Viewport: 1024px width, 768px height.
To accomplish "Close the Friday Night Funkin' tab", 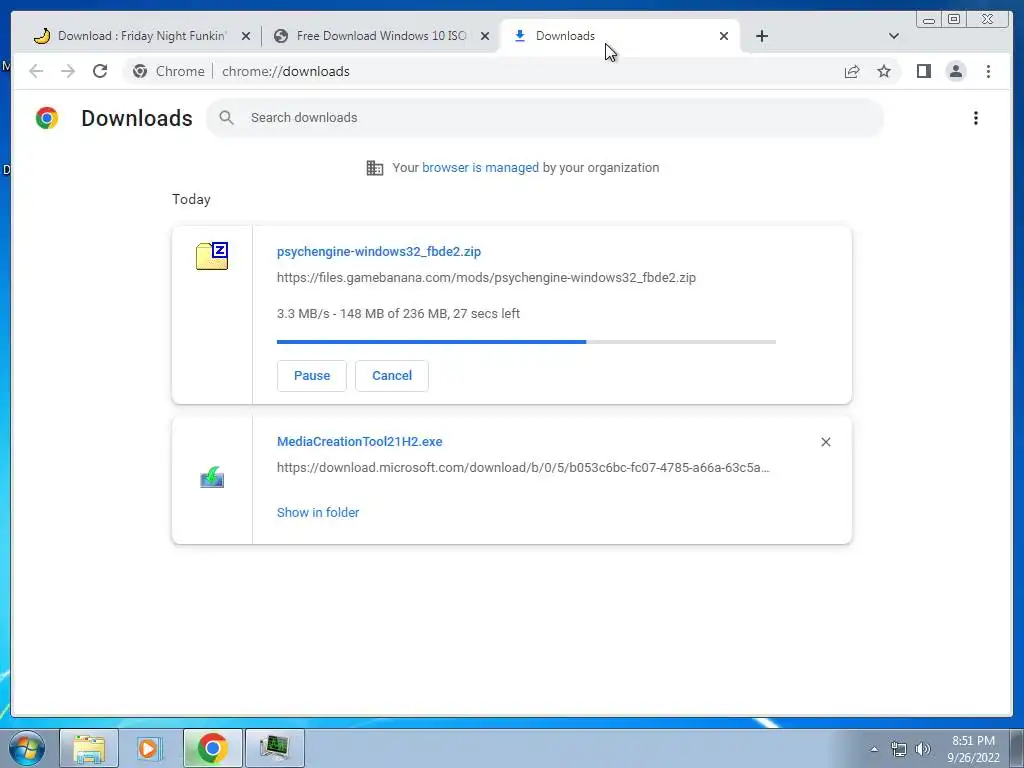I will [246, 36].
